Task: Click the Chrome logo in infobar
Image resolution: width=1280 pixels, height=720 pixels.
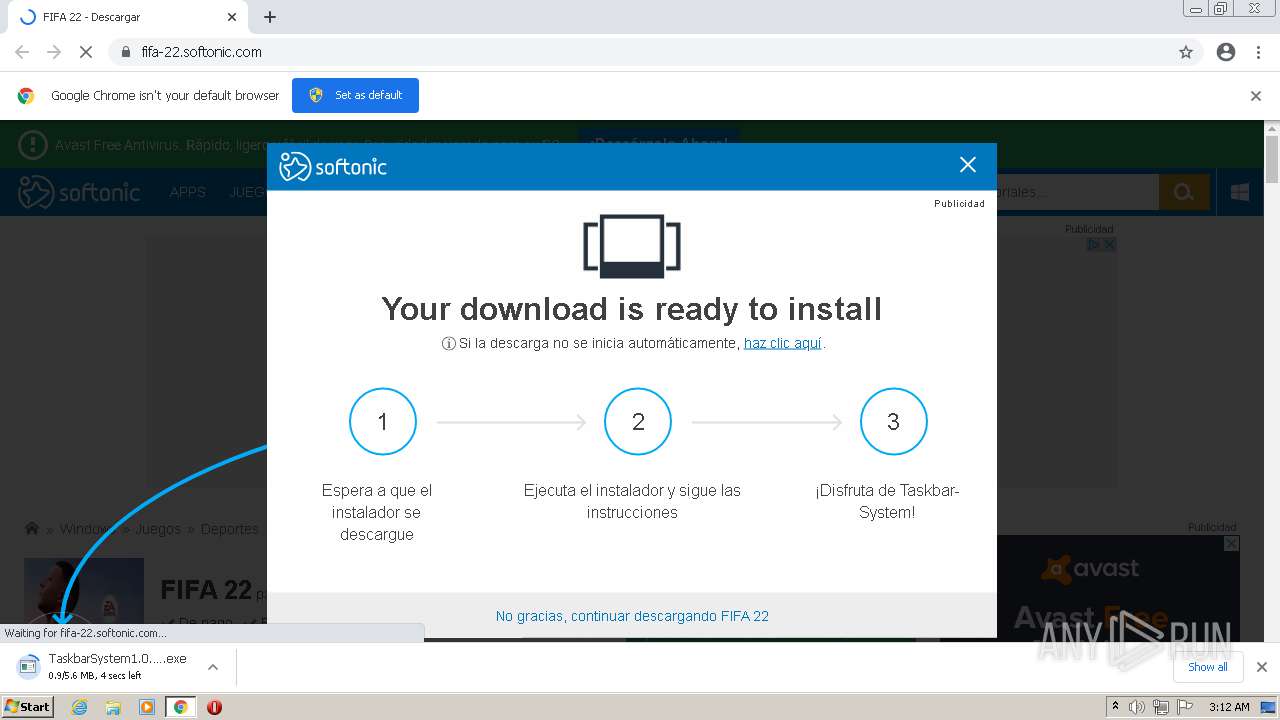Action: (26, 96)
